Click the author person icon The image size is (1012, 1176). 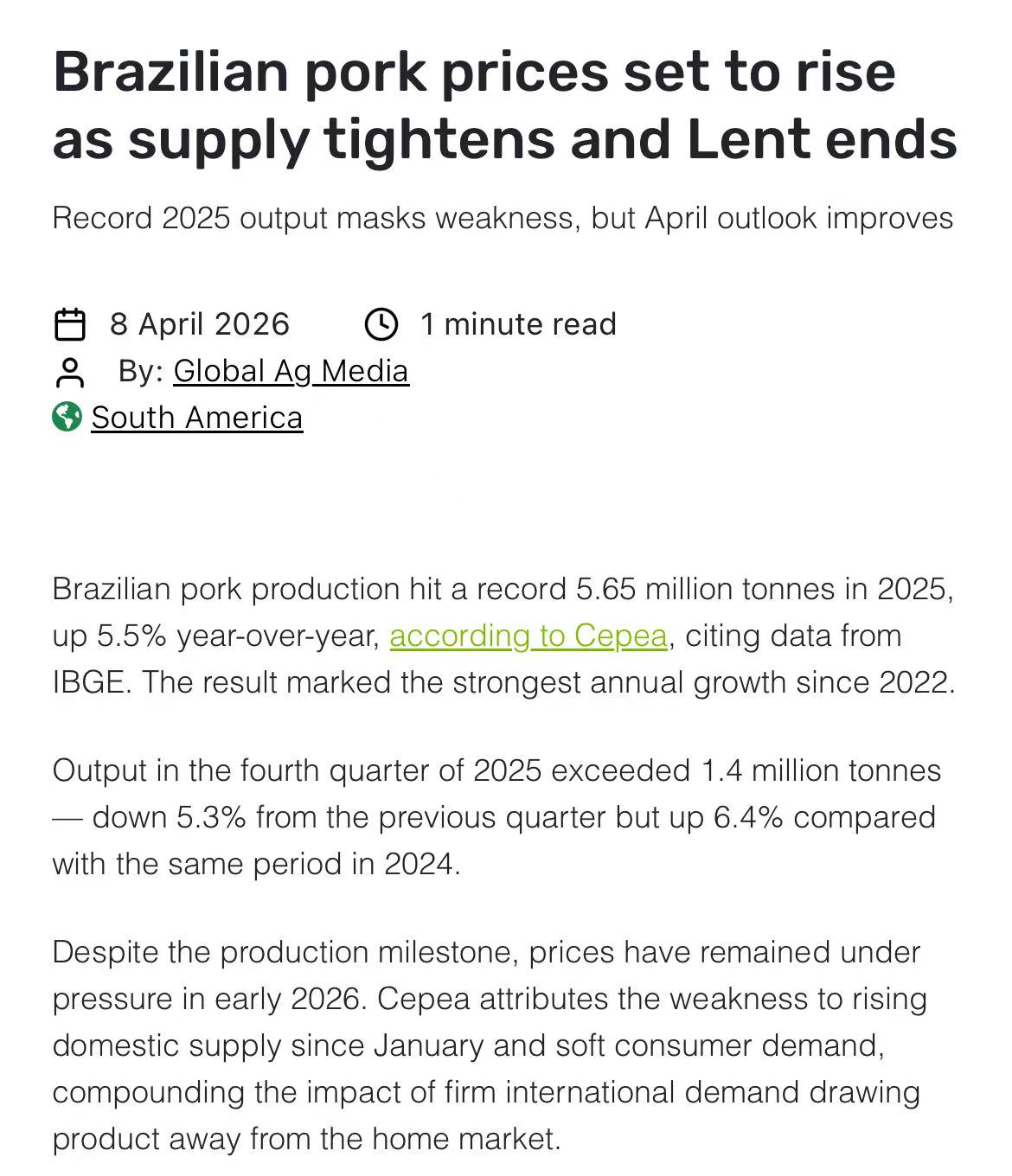(x=69, y=372)
